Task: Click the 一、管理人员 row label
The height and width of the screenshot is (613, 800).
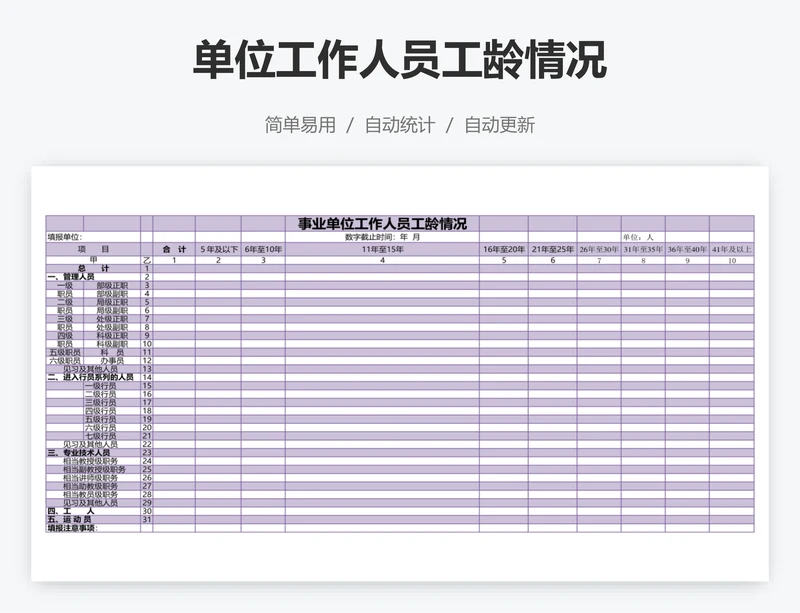Action: 71,277
